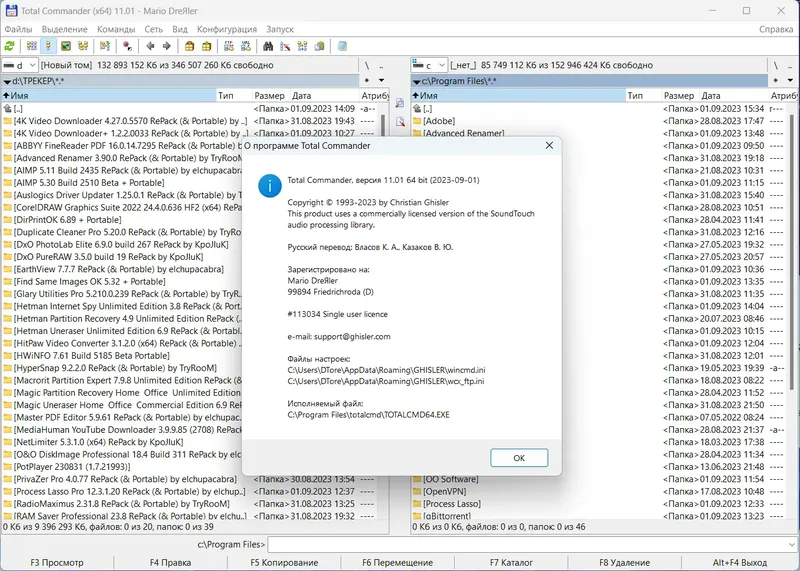This screenshot has height=571, width=800.
Task: Click the View icon in the middle bar
Action: [400, 103]
